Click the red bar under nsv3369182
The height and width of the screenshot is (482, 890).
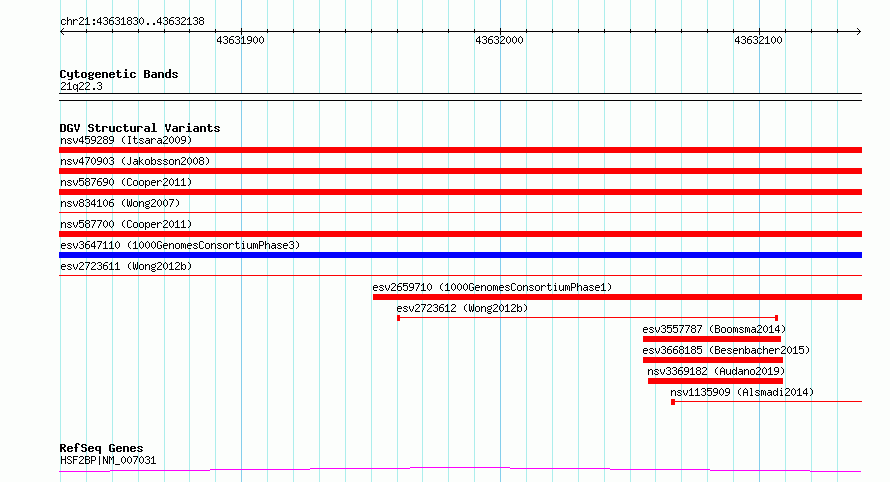[x=715, y=381]
